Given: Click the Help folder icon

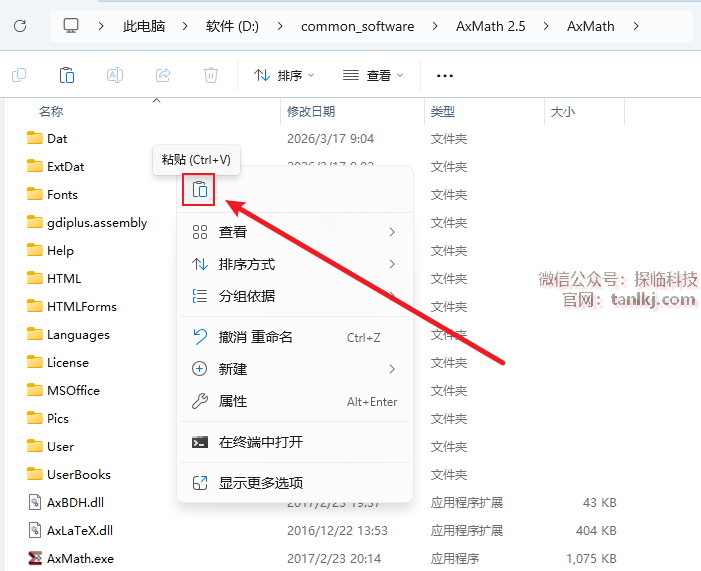Looking at the screenshot, I should (x=34, y=250).
